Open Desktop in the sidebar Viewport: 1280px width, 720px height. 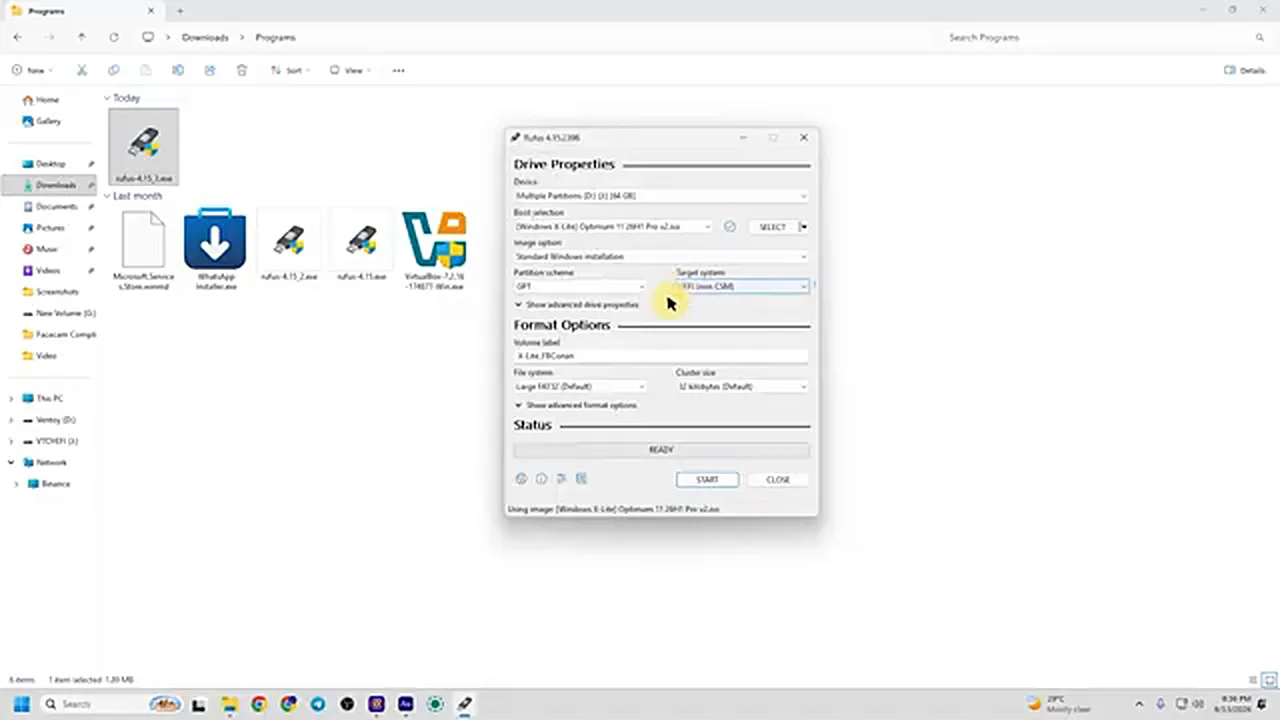coord(50,164)
